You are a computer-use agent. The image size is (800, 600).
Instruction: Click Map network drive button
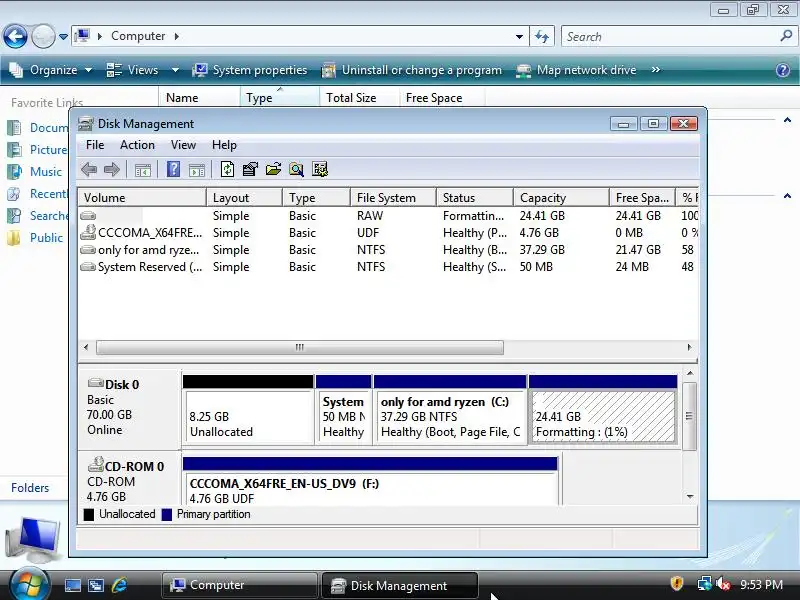point(577,70)
